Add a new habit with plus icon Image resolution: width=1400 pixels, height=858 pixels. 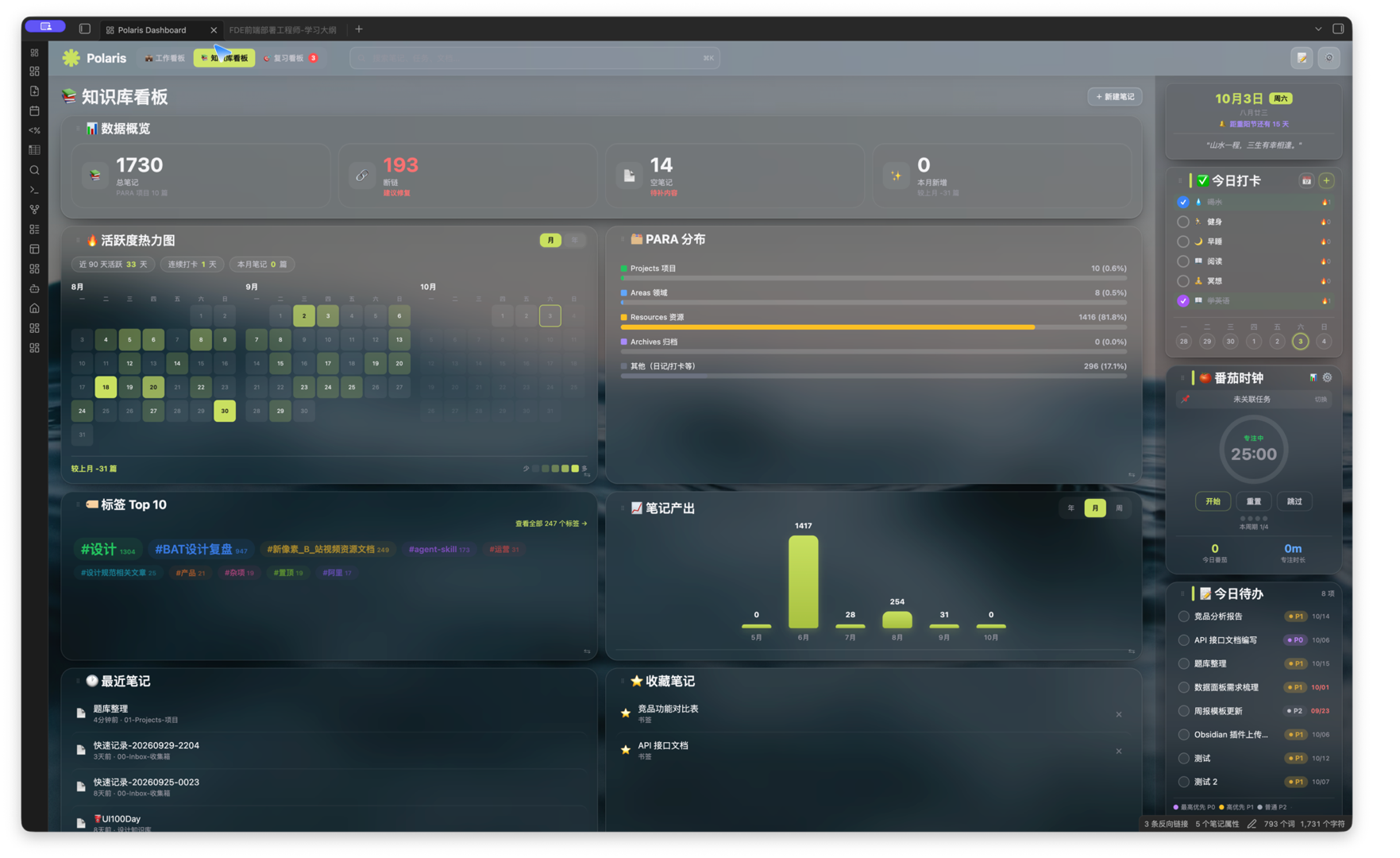click(1326, 181)
